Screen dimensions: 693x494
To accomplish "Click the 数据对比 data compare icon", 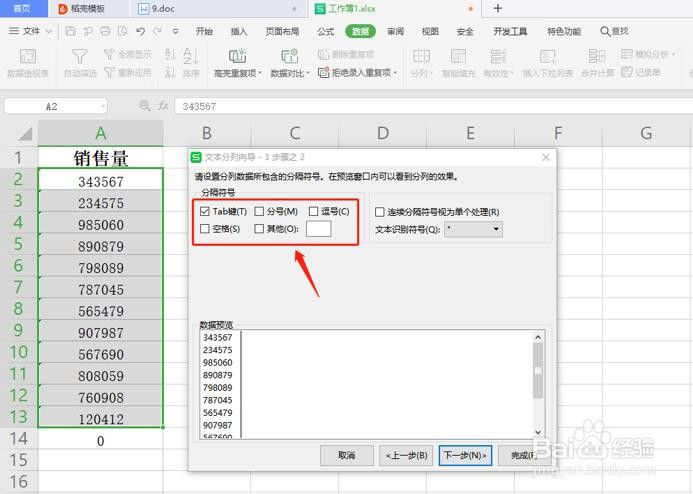I will [x=289, y=56].
